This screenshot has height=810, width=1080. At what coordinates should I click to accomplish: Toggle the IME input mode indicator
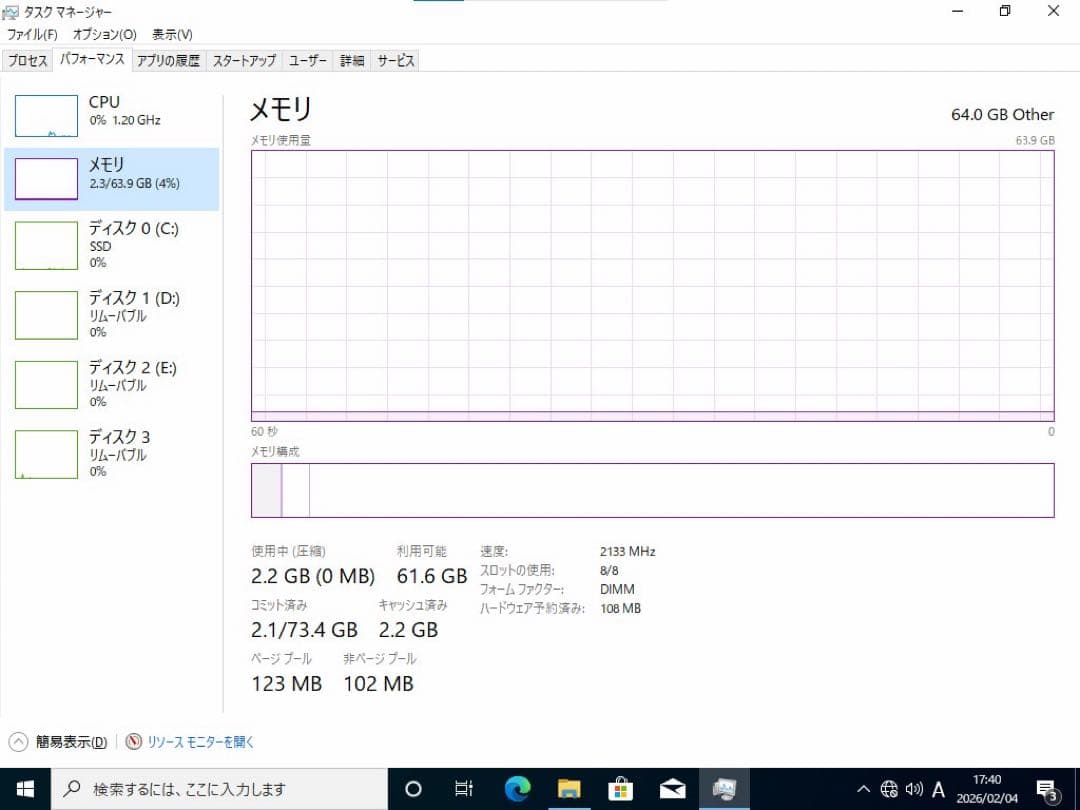pos(938,789)
